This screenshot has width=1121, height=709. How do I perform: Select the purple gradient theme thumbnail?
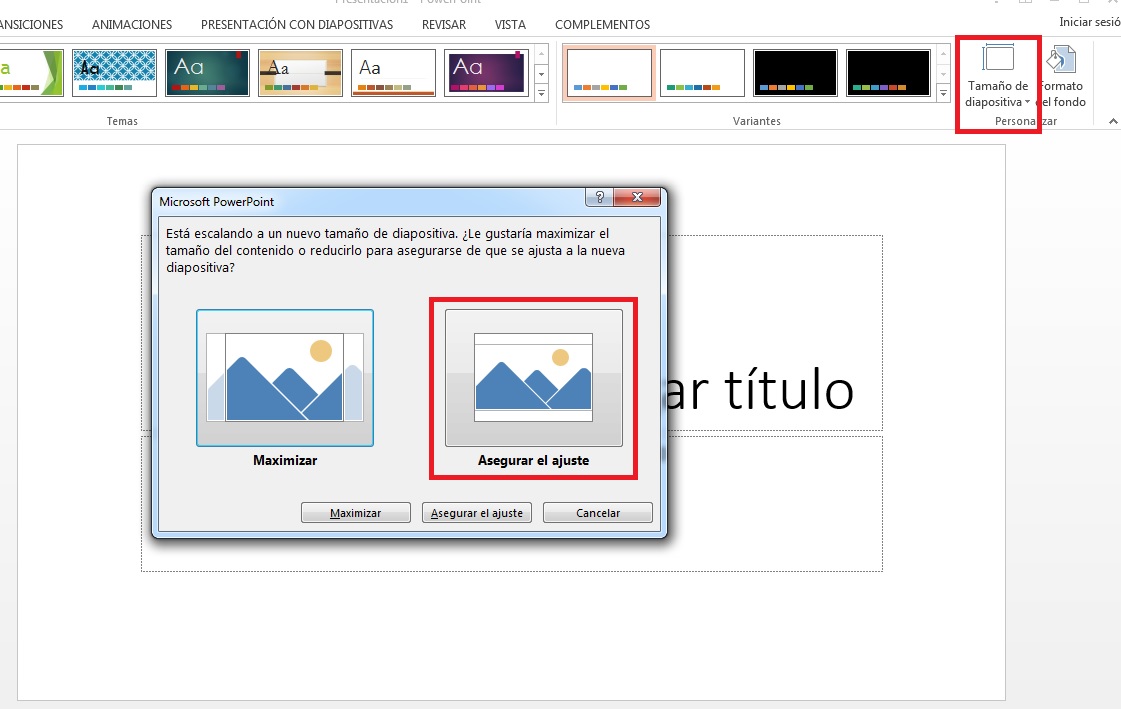486,73
